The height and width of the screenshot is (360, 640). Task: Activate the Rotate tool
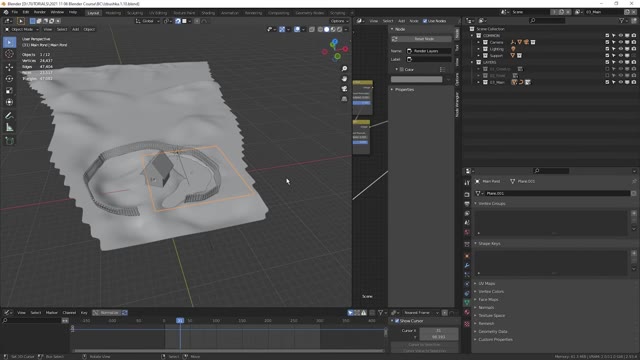[9, 78]
